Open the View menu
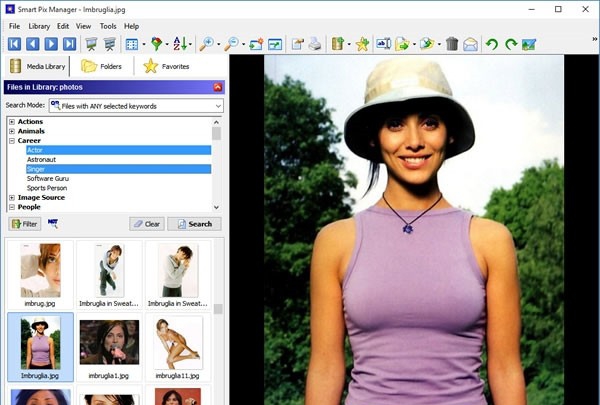The width and height of the screenshot is (600, 405). pyautogui.click(x=83, y=26)
